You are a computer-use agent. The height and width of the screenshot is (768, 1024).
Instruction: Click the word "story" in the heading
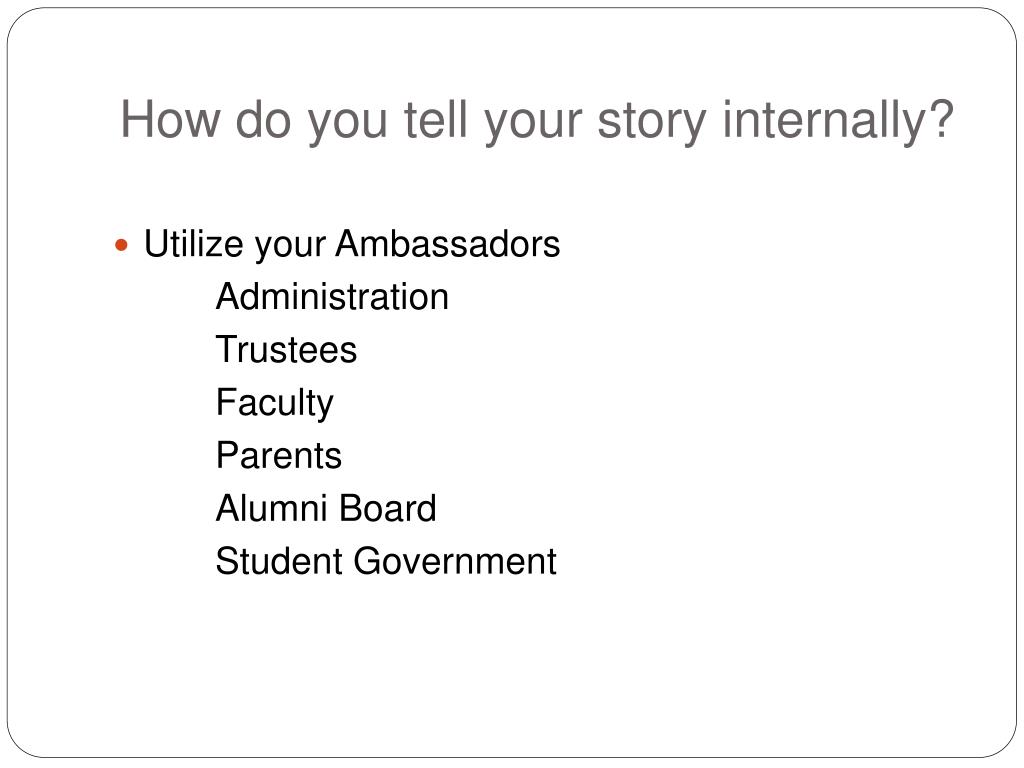tap(652, 122)
